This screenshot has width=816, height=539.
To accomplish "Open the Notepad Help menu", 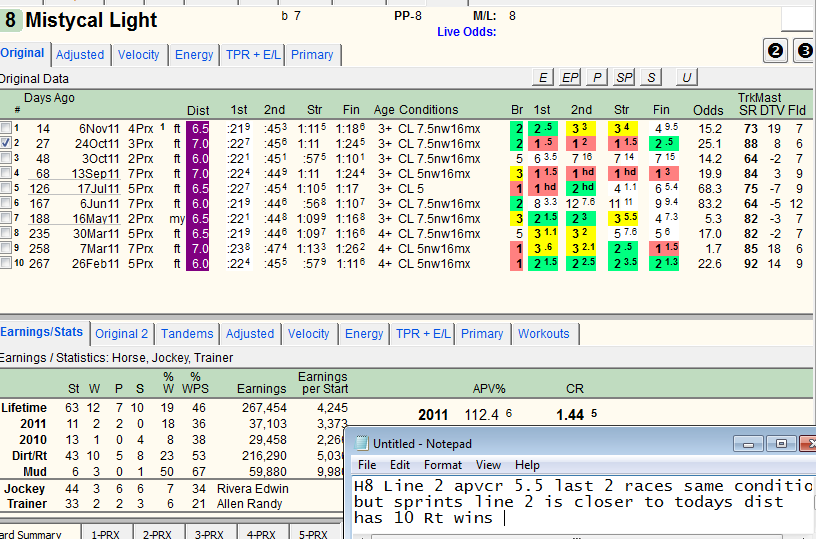I will (527, 465).
